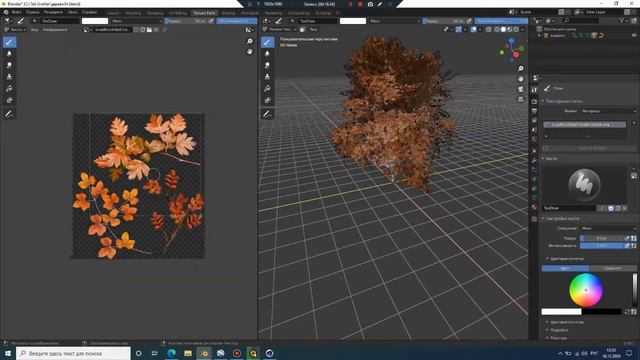Switch perspective/orthographic grid icon in viewport
640x360 pixels.
coord(520,99)
